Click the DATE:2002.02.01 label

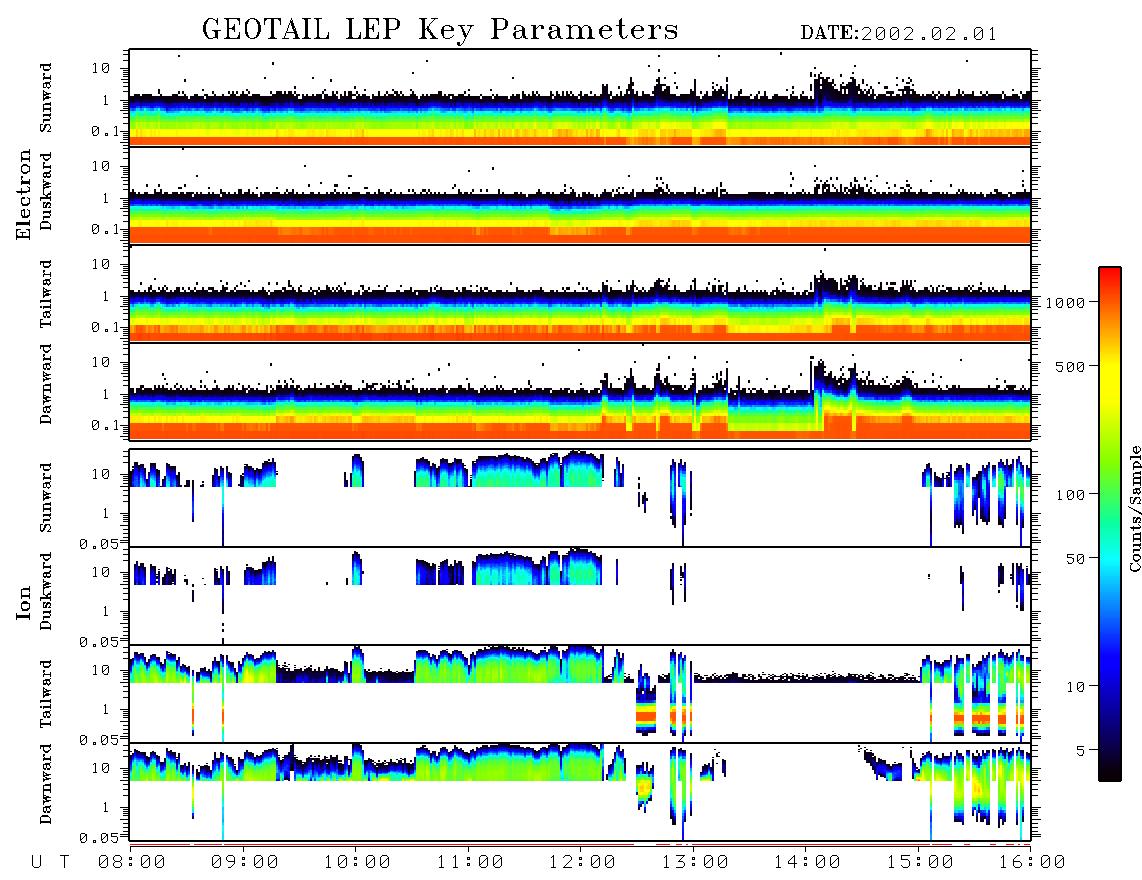coord(898,34)
